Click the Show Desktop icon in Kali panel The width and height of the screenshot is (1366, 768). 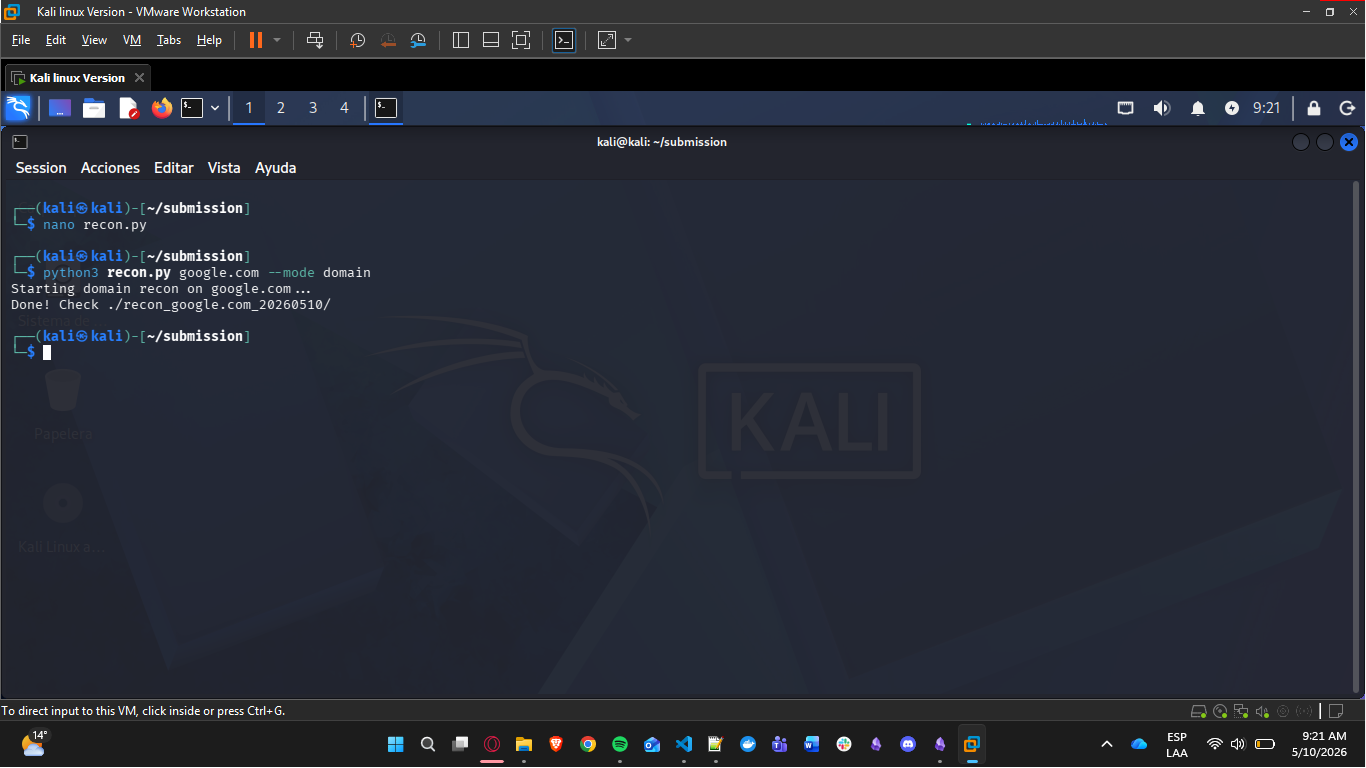tap(60, 108)
